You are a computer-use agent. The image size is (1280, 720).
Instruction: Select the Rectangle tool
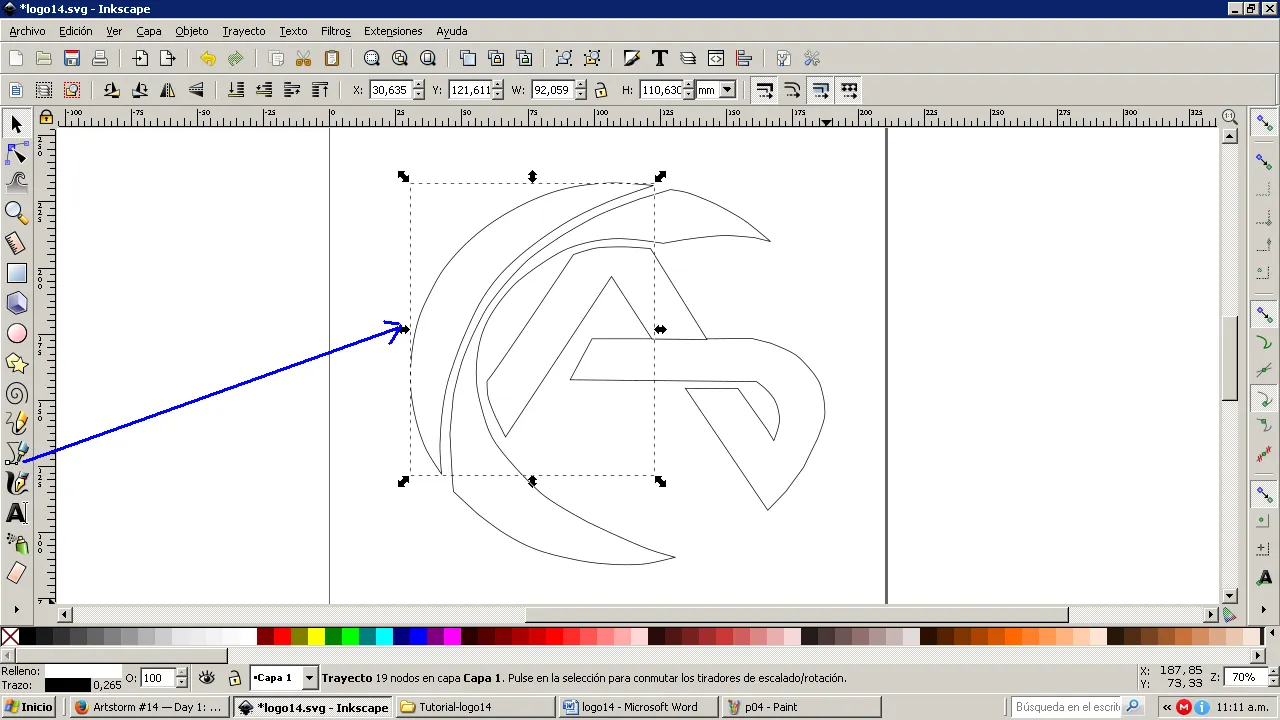pyautogui.click(x=16, y=273)
